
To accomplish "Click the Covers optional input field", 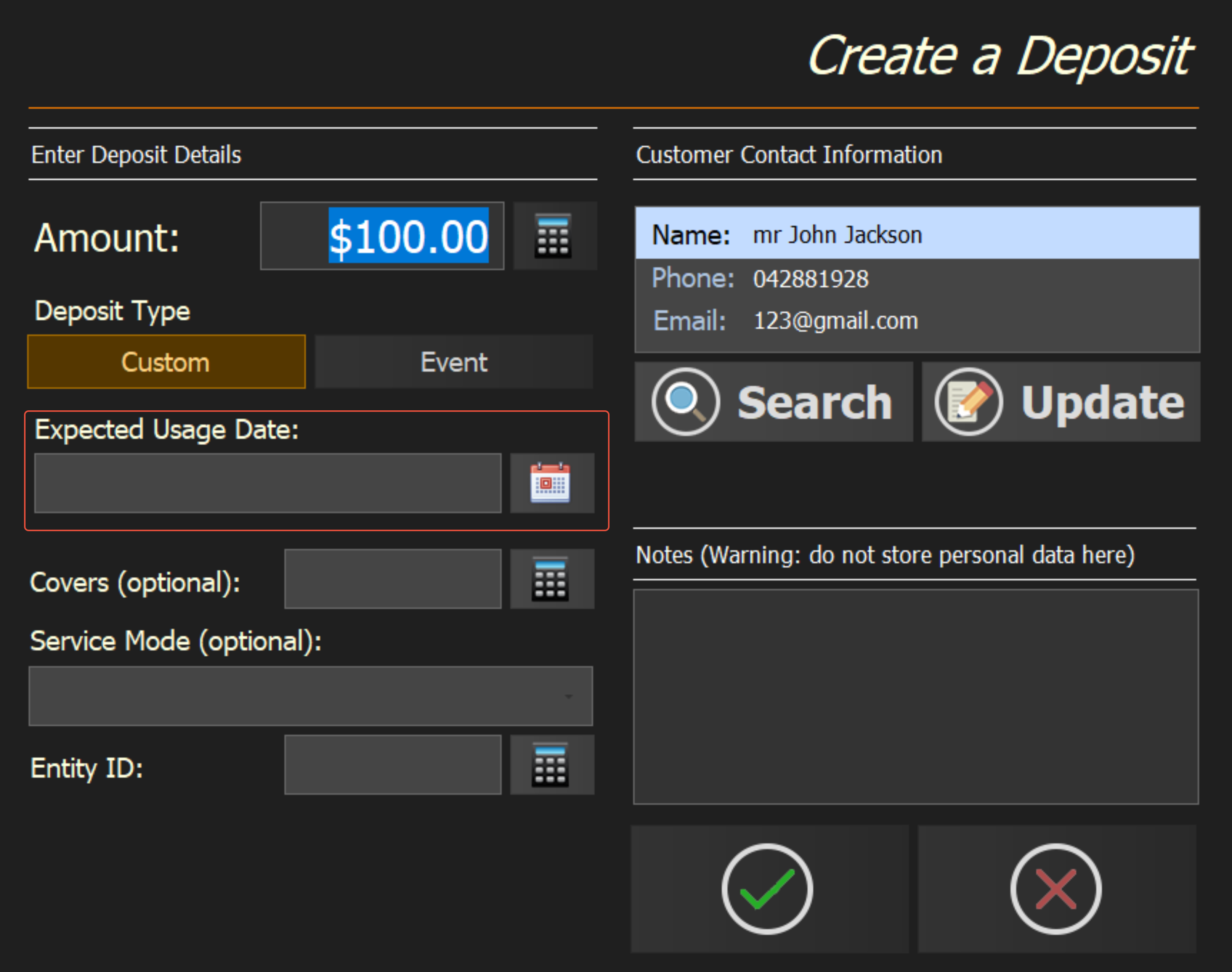I will coord(393,579).
